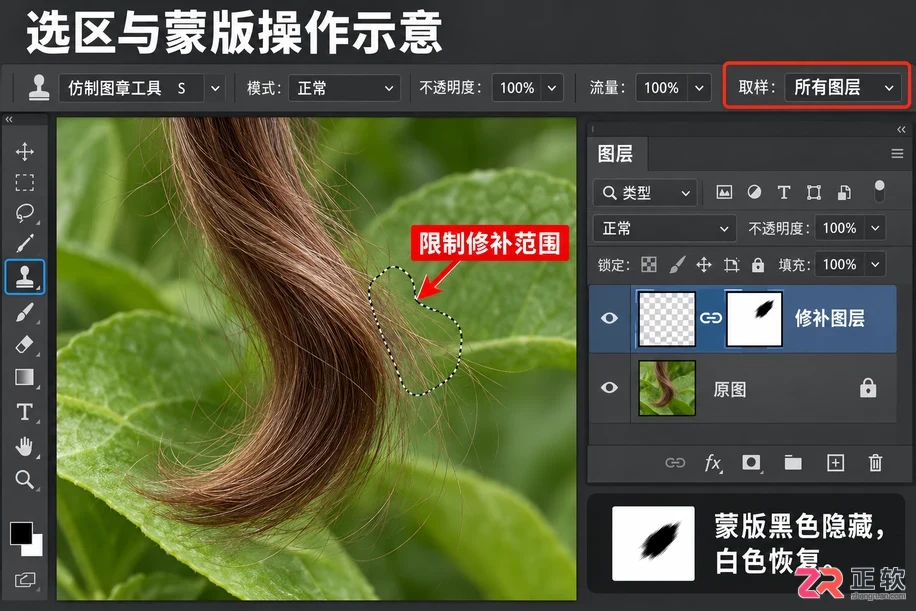Click the 填充 100% field

[x=839, y=265]
